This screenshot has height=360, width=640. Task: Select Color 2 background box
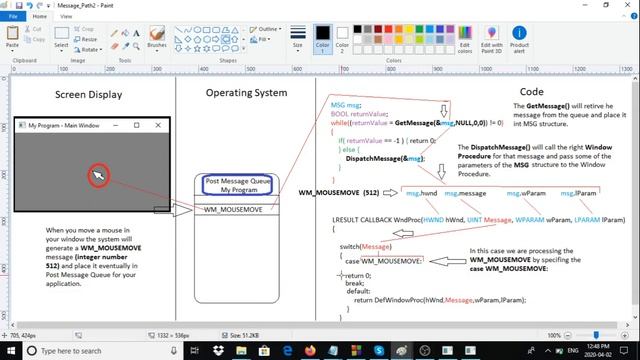(342, 39)
